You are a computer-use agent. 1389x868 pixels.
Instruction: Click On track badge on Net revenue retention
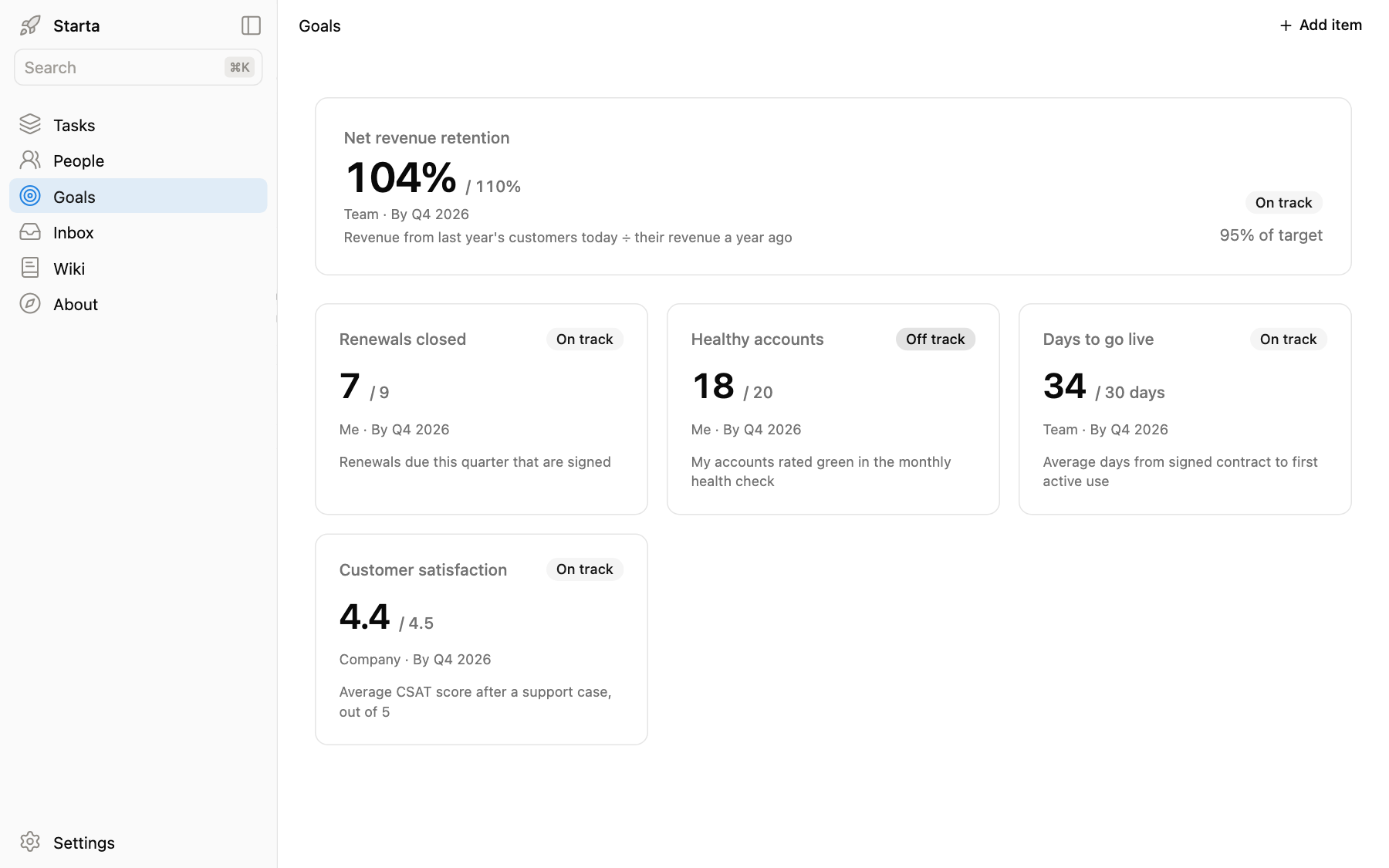[x=1283, y=202]
